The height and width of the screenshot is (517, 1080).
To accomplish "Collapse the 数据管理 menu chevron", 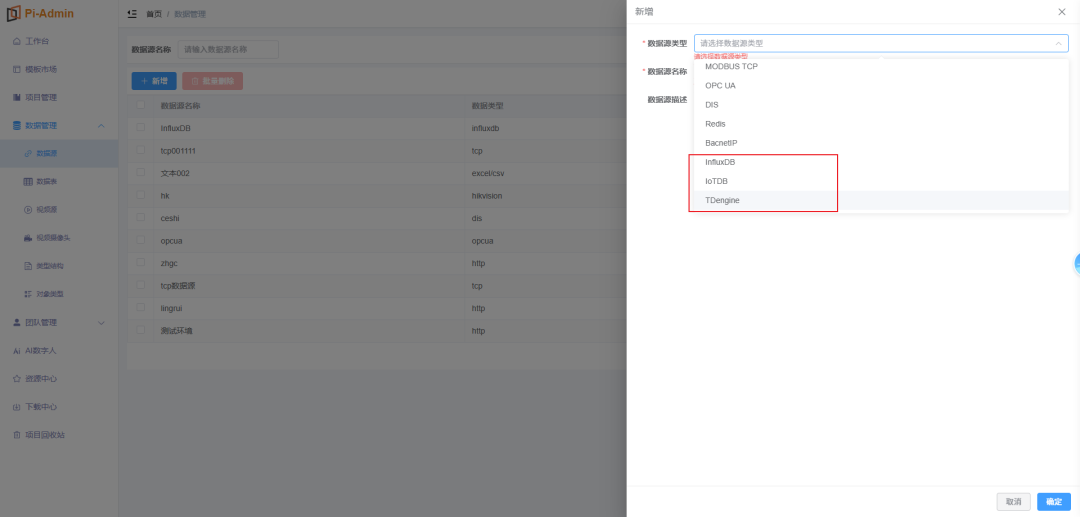I will point(101,126).
